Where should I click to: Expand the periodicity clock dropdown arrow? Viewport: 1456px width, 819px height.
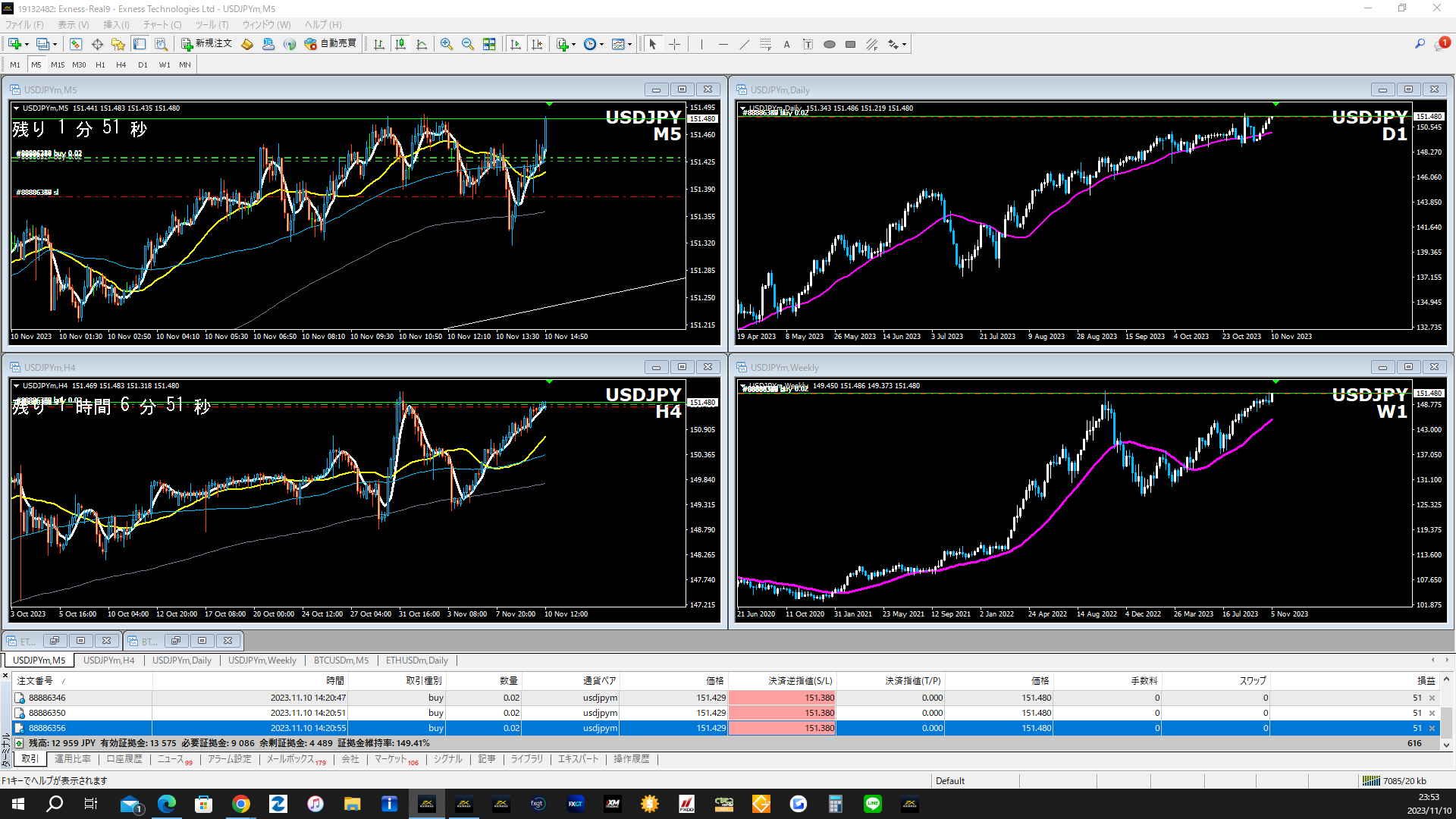click(x=602, y=44)
